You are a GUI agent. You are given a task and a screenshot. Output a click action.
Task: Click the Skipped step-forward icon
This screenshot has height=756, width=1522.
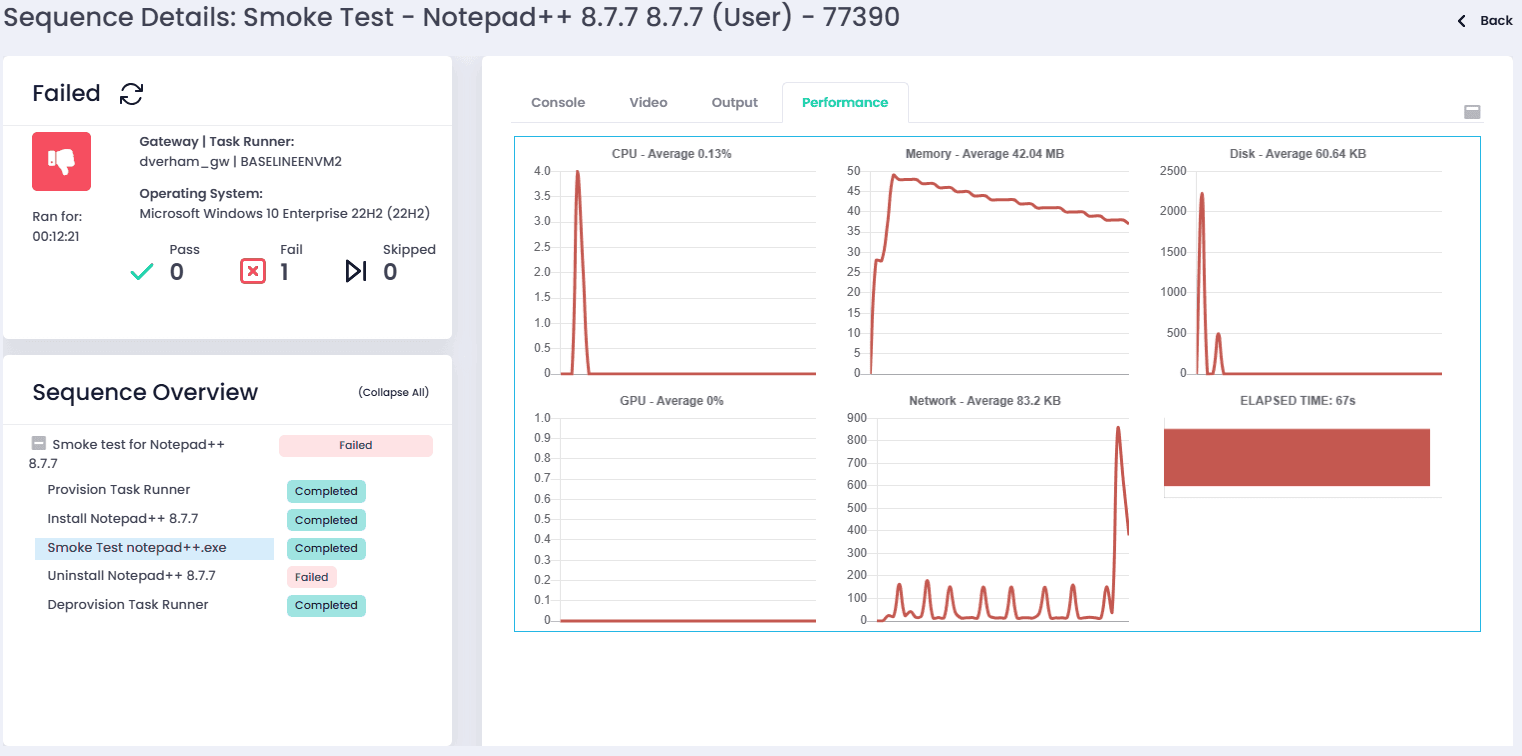(356, 271)
